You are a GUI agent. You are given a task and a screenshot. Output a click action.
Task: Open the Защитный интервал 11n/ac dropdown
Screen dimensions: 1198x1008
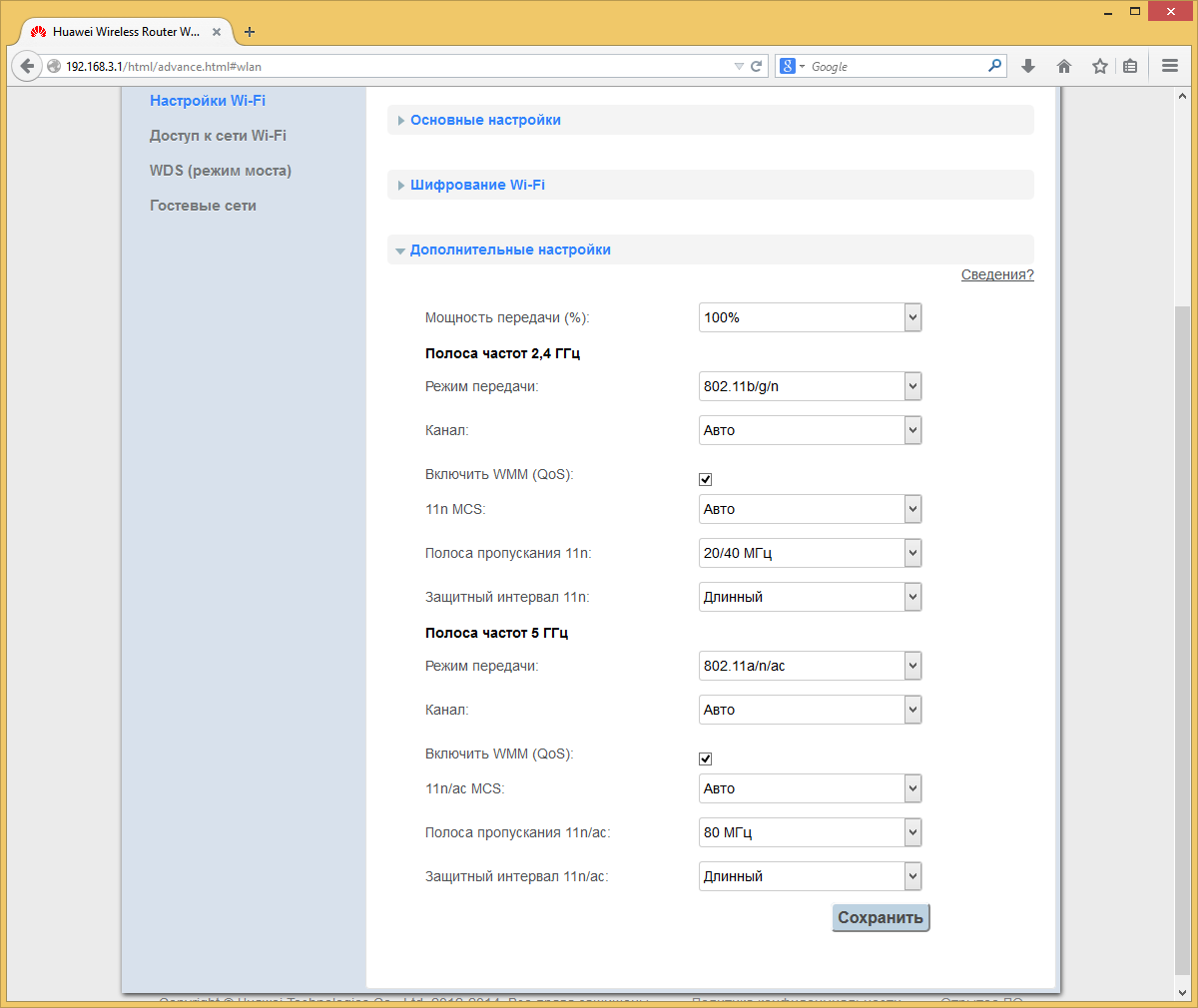pyautogui.click(x=810, y=876)
